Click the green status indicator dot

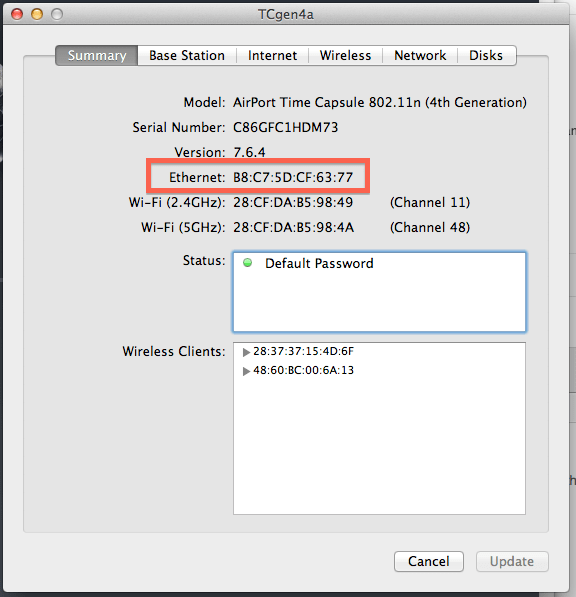coord(247,263)
